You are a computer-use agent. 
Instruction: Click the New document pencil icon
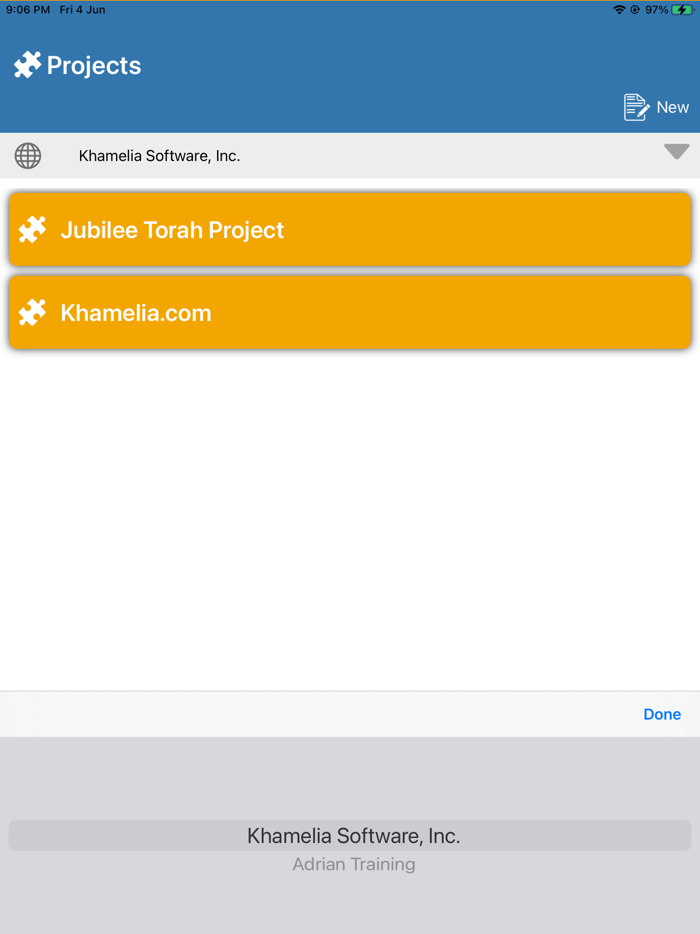point(636,107)
